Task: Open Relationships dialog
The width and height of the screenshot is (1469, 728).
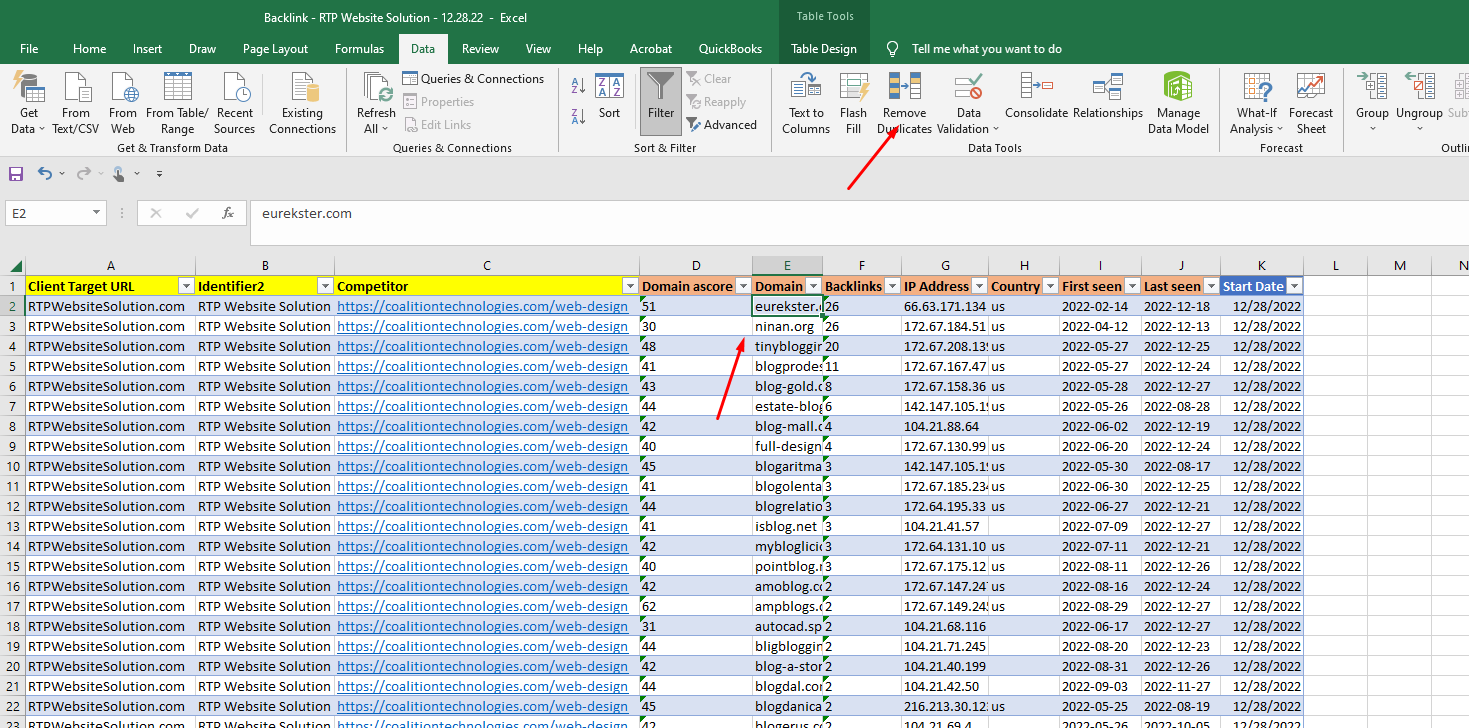Action: tap(1107, 97)
